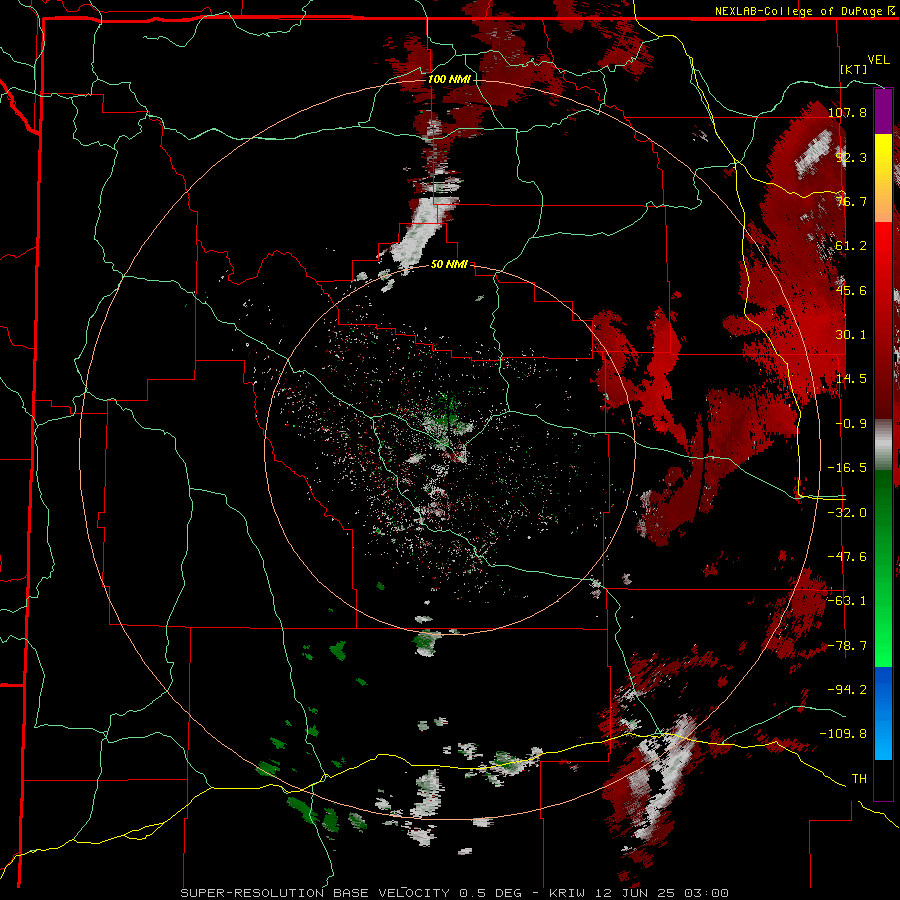Click the -63.1 value on velocity scale
Viewport: 900px width, 900px height.
pyautogui.click(x=847, y=601)
